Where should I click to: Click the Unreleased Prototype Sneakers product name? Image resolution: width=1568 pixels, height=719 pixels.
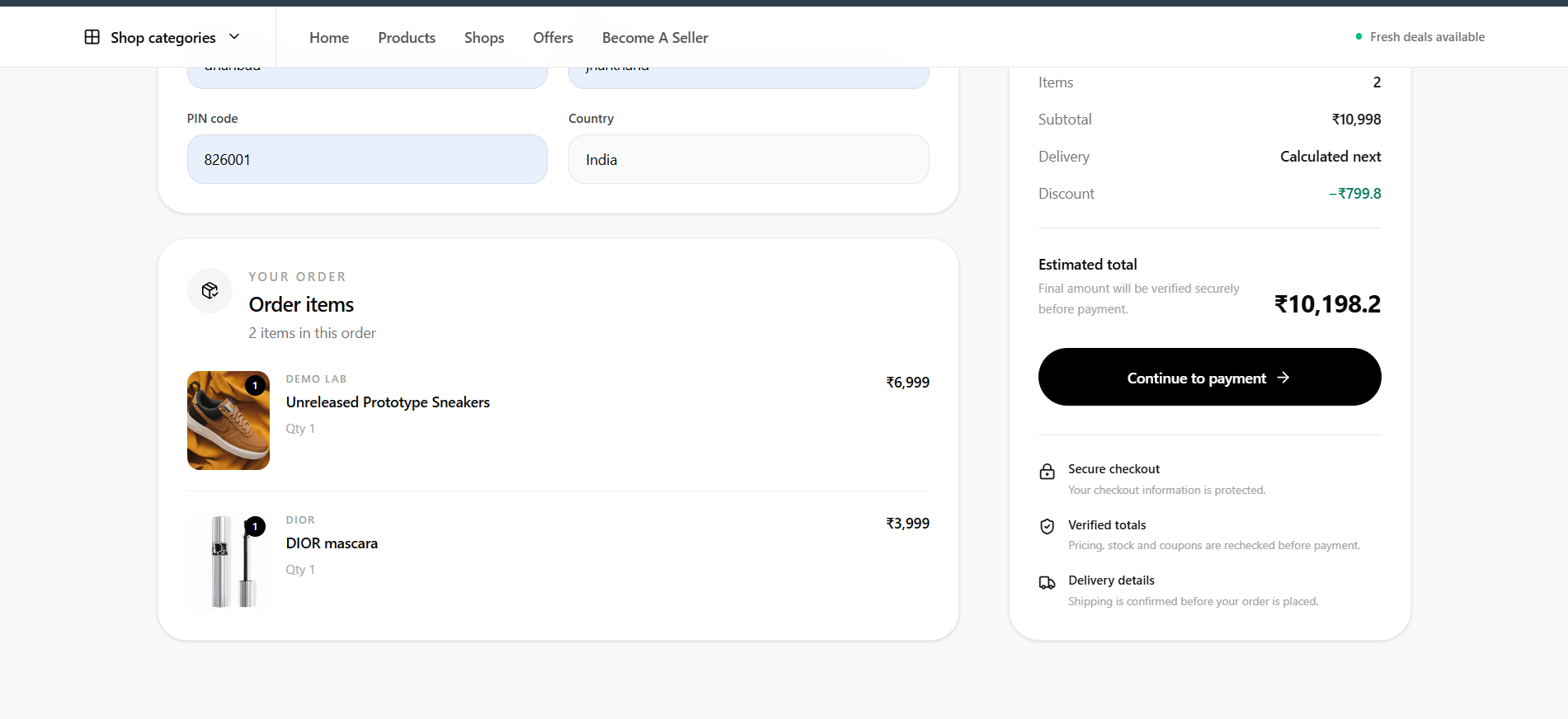[388, 402]
